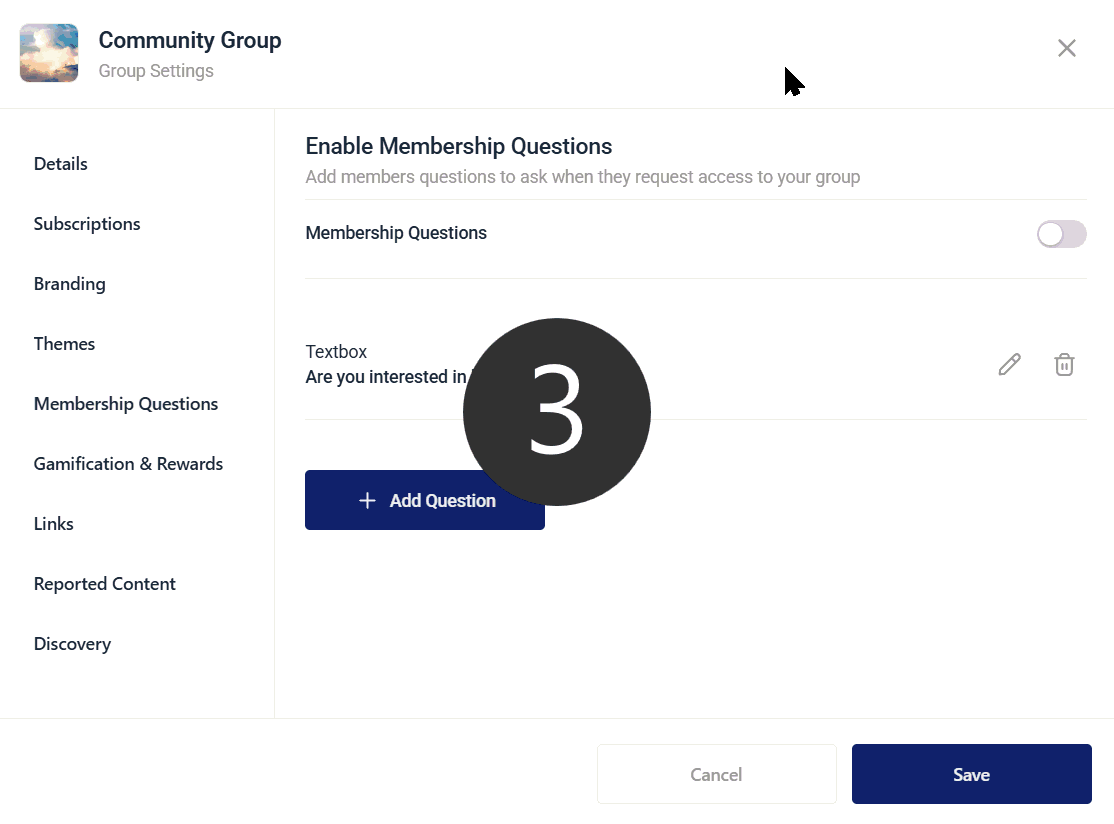1114x824 pixels.
Task: Open the Details settings section
Action: [60, 164]
